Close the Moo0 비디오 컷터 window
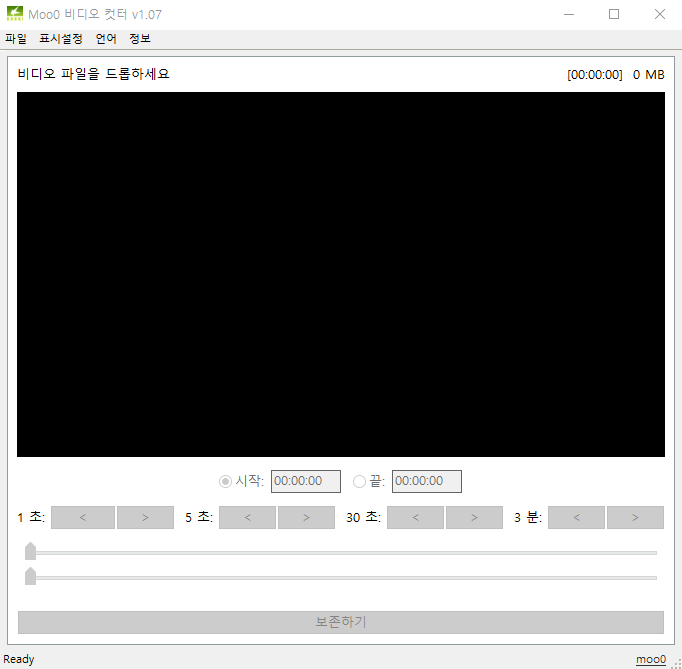 click(659, 14)
